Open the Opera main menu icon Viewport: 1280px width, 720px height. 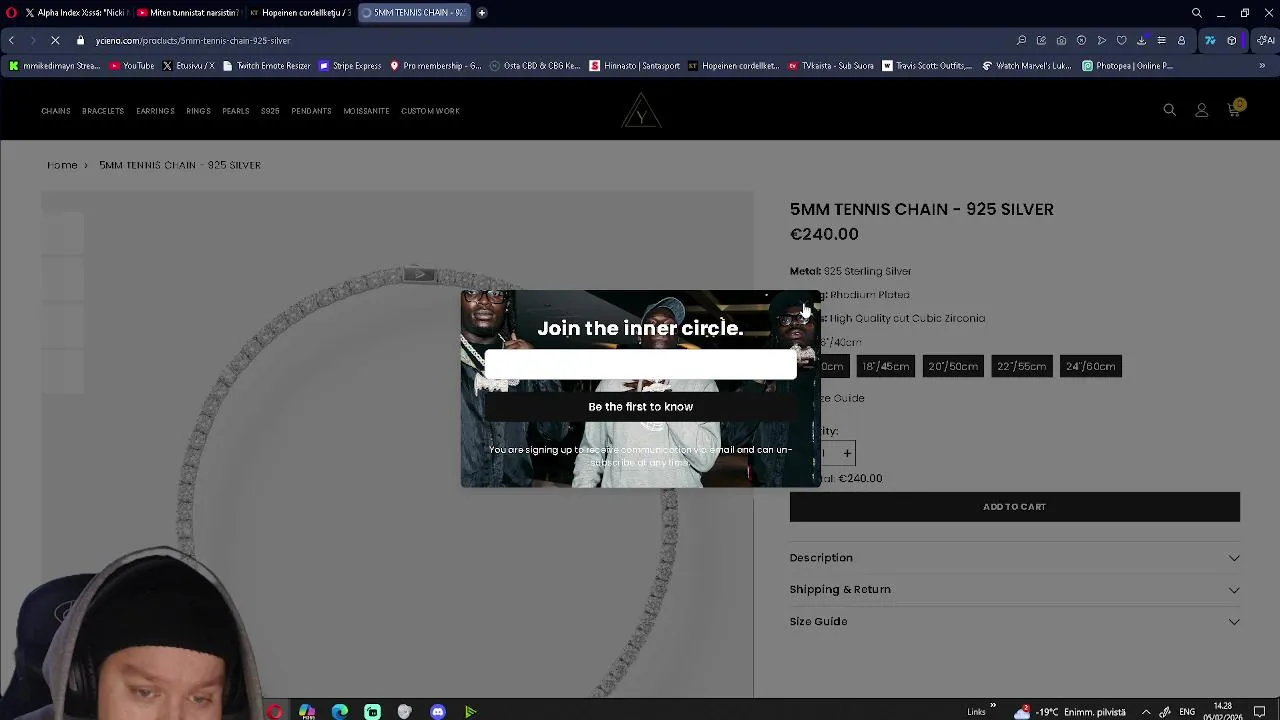point(11,13)
